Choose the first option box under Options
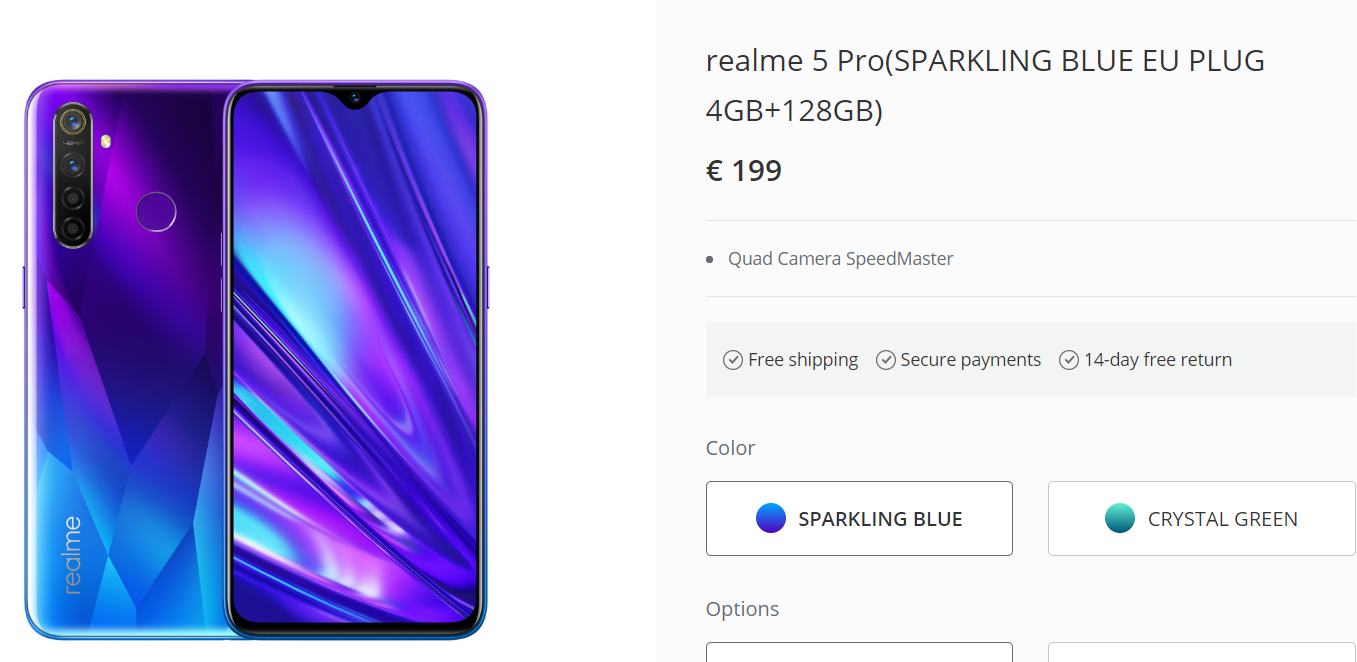 point(859,652)
